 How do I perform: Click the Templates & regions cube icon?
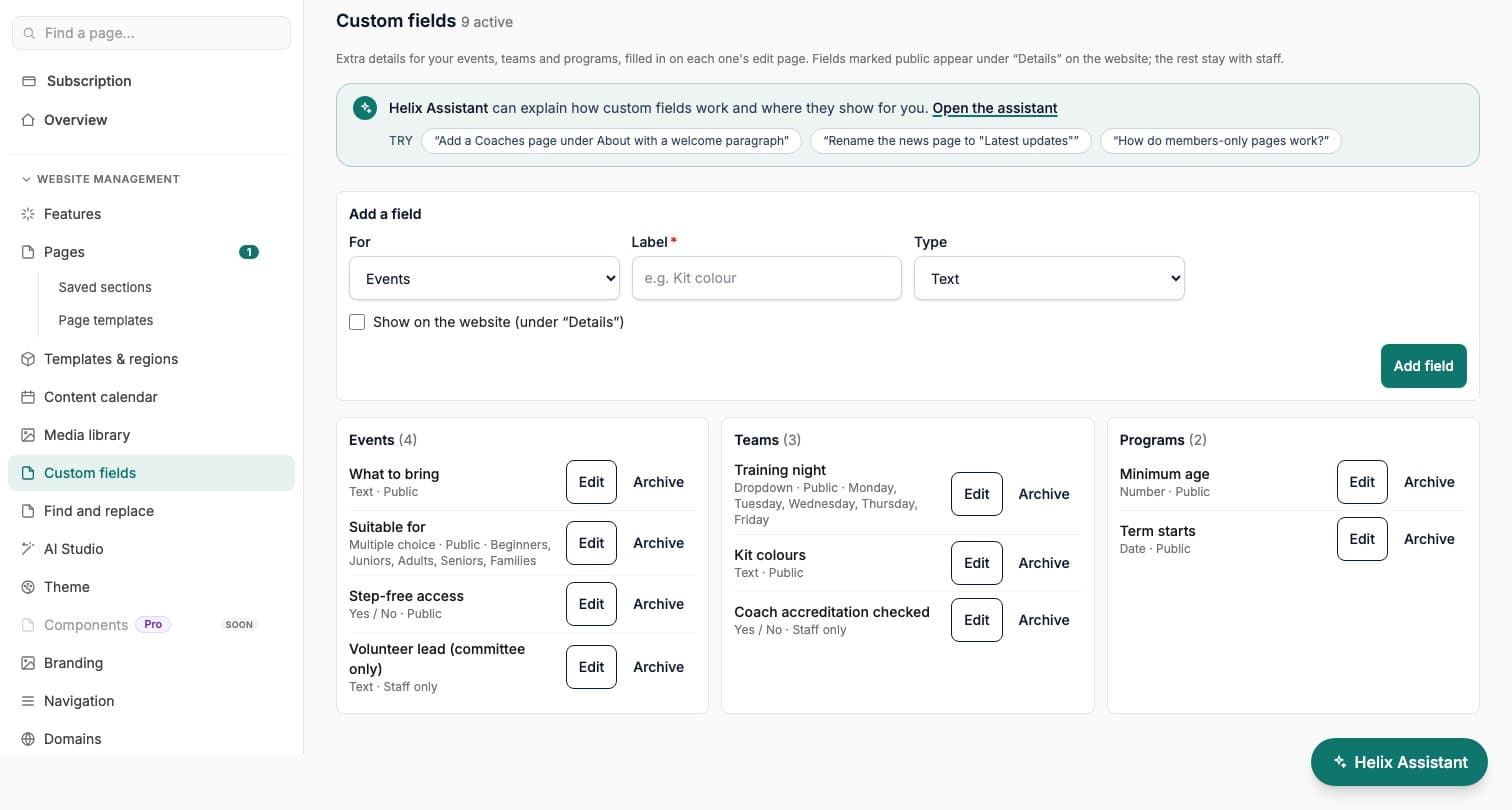click(28, 359)
